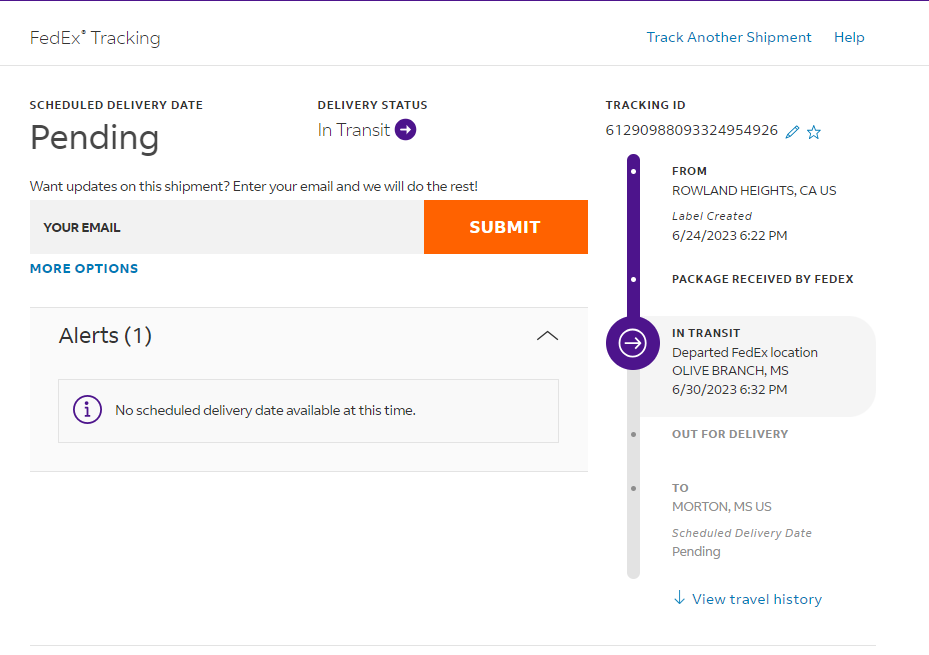Click the FedEx Tracking logo
Screen dimensions: 929x655
[95, 38]
